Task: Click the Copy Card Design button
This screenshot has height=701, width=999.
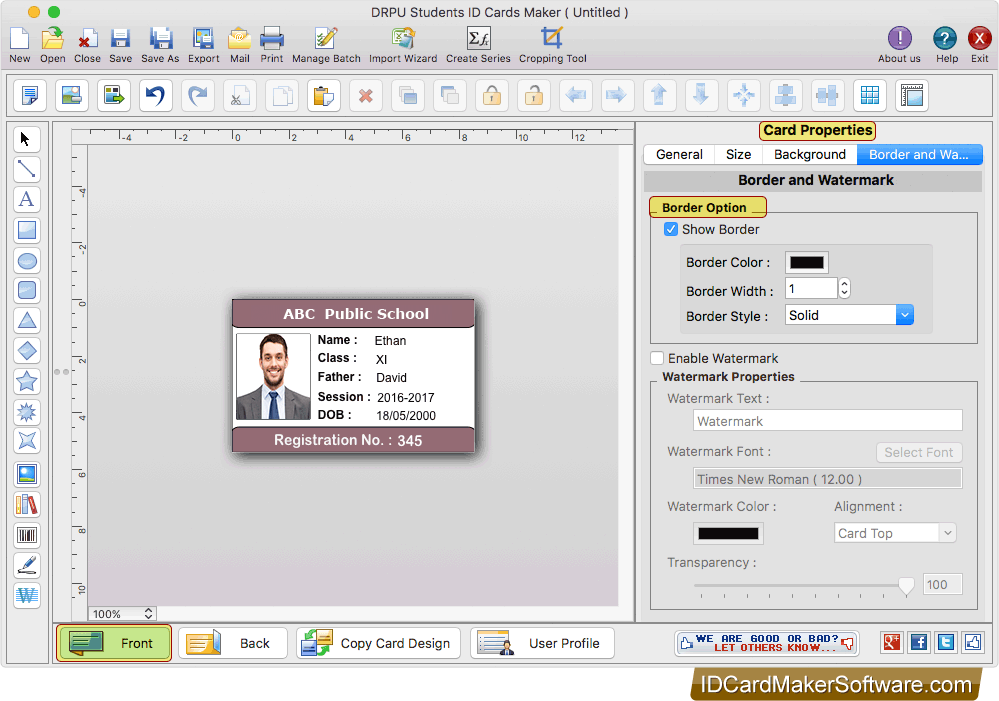Action: [377, 643]
